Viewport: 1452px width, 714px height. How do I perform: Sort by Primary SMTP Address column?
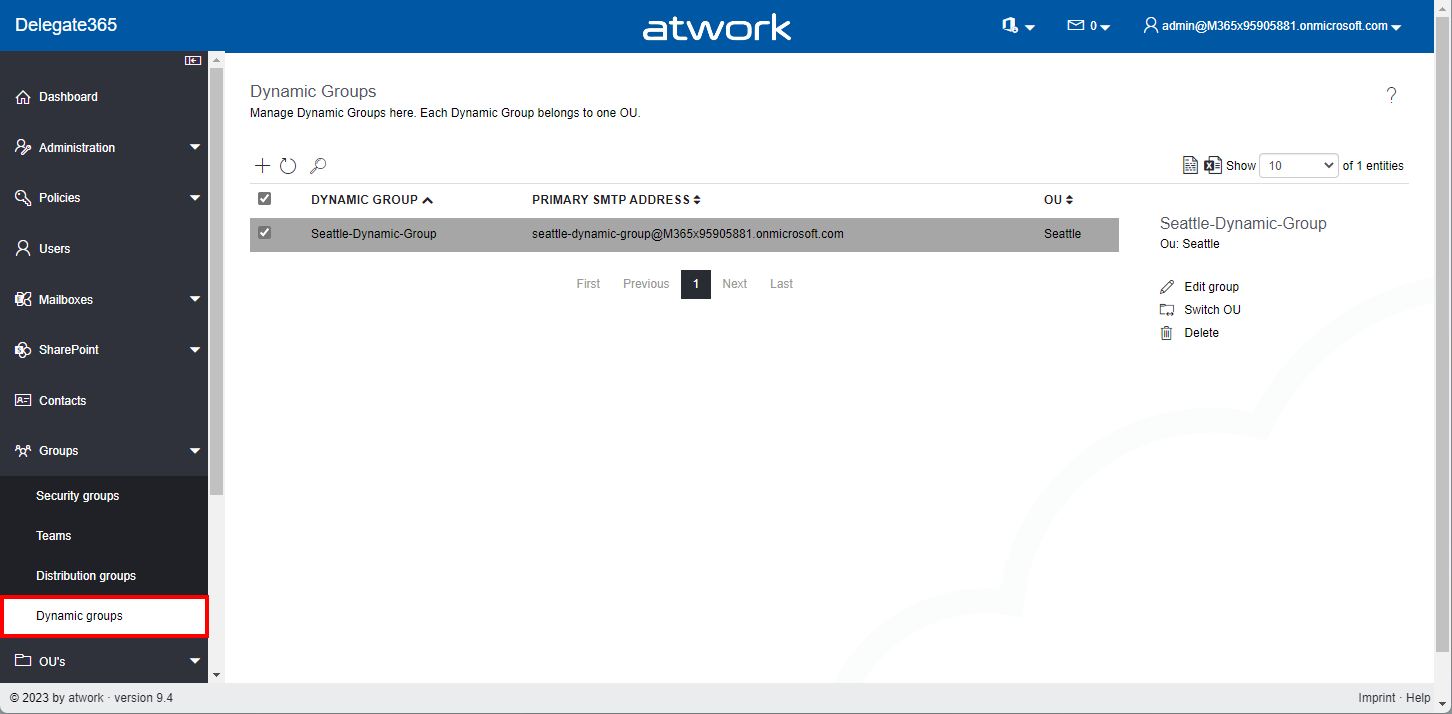tap(616, 200)
